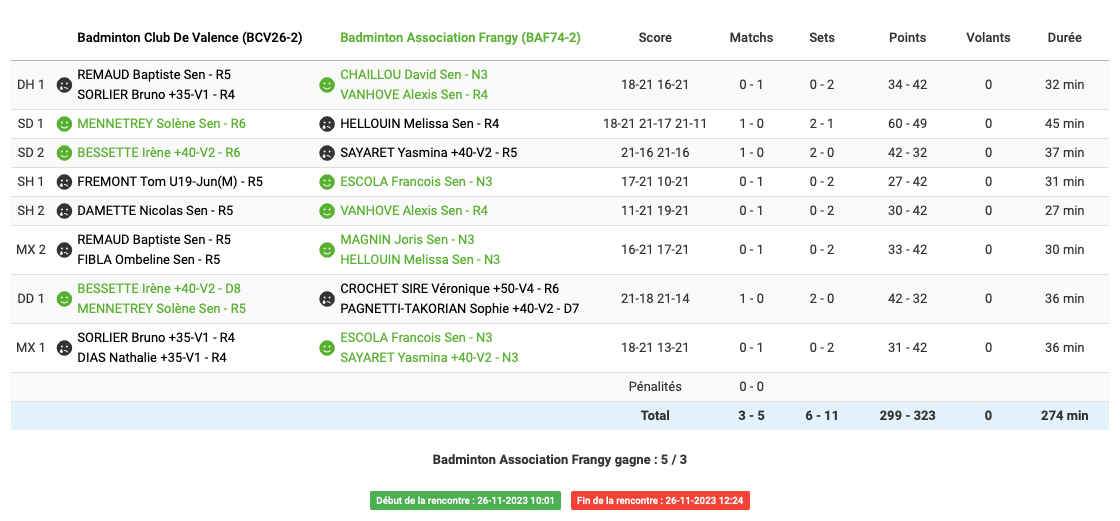Open player CHAILLOU David Sen - N3
This screenshot has width=1120, height=521.
414,74
